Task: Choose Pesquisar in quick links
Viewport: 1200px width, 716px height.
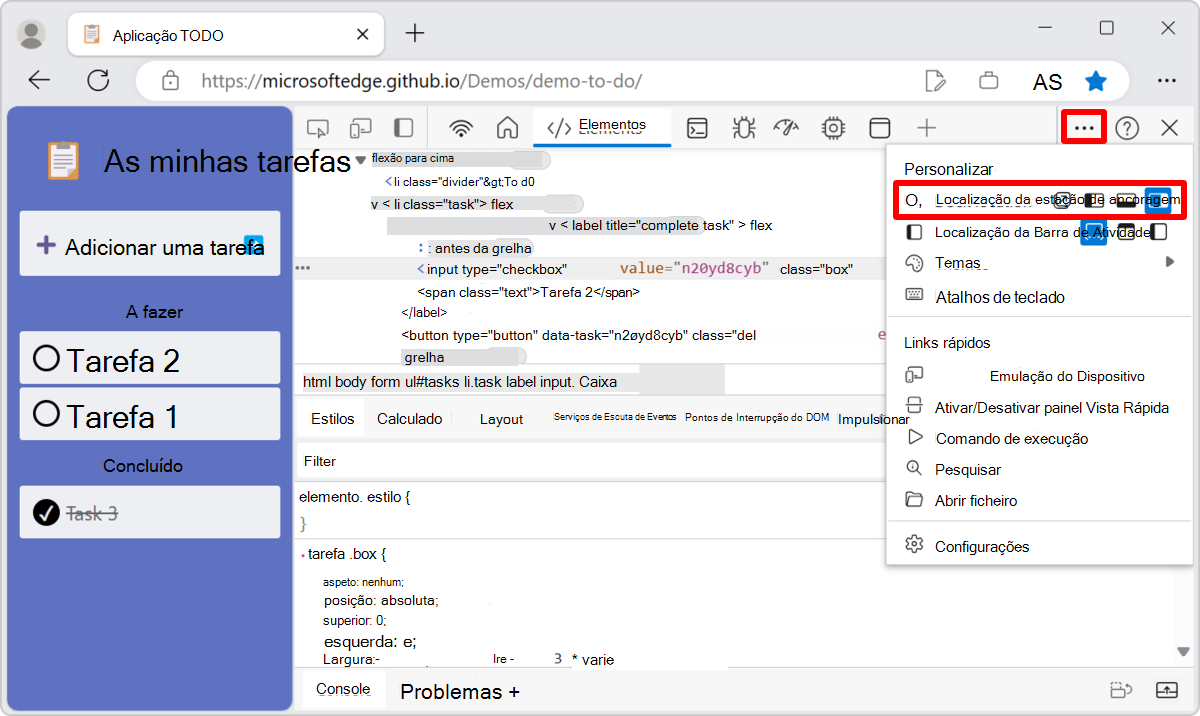Action: 1038,469
